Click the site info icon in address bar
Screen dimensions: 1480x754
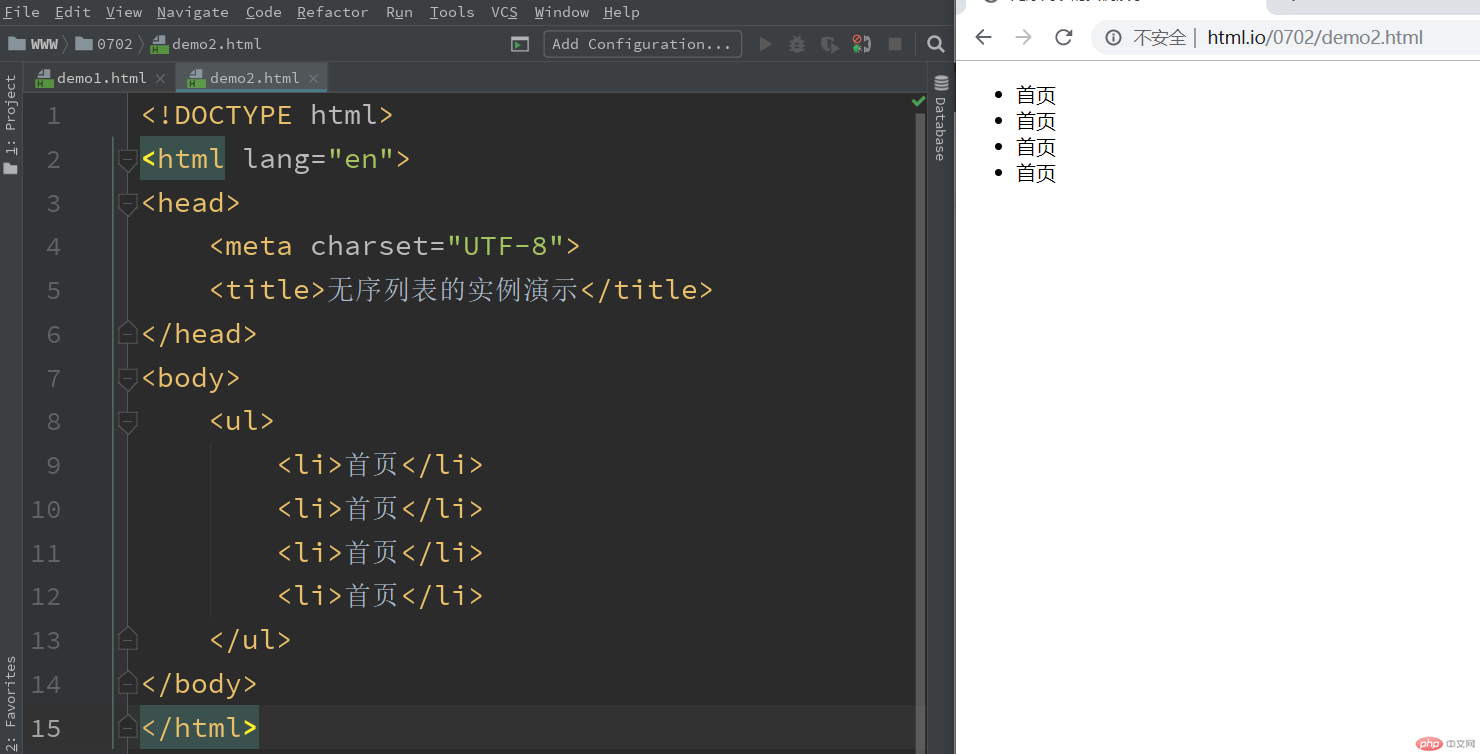(1113, 38)
